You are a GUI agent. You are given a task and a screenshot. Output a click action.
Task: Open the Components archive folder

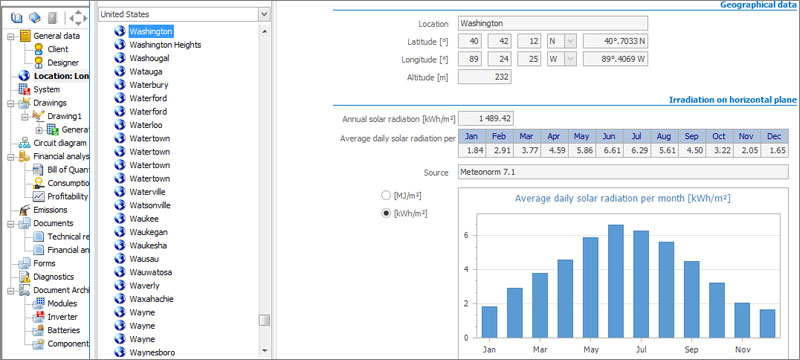[x=68, y=344]
